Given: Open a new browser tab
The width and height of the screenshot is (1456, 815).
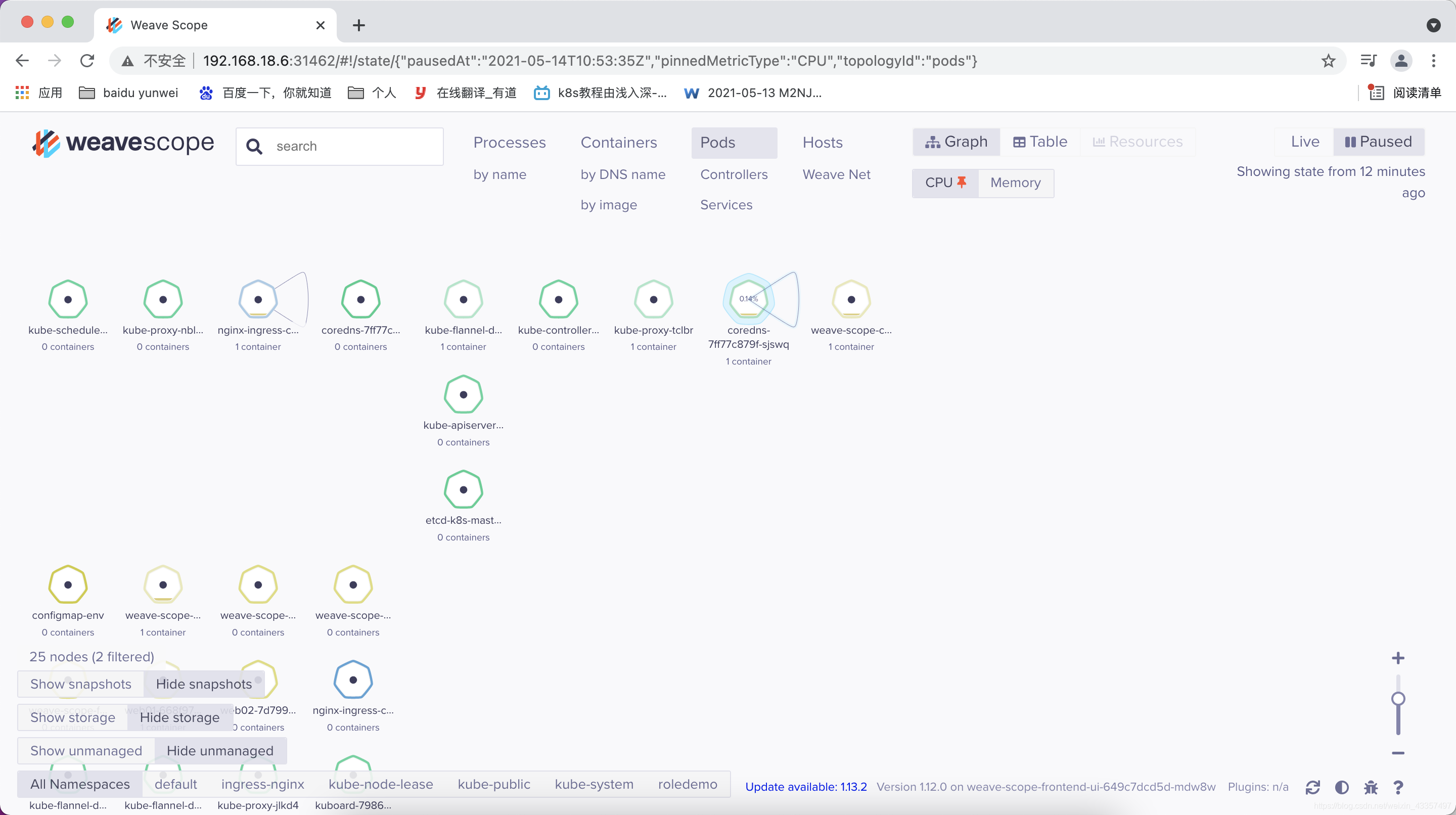Looking at the screenshot, I should [x=358, y=25].
